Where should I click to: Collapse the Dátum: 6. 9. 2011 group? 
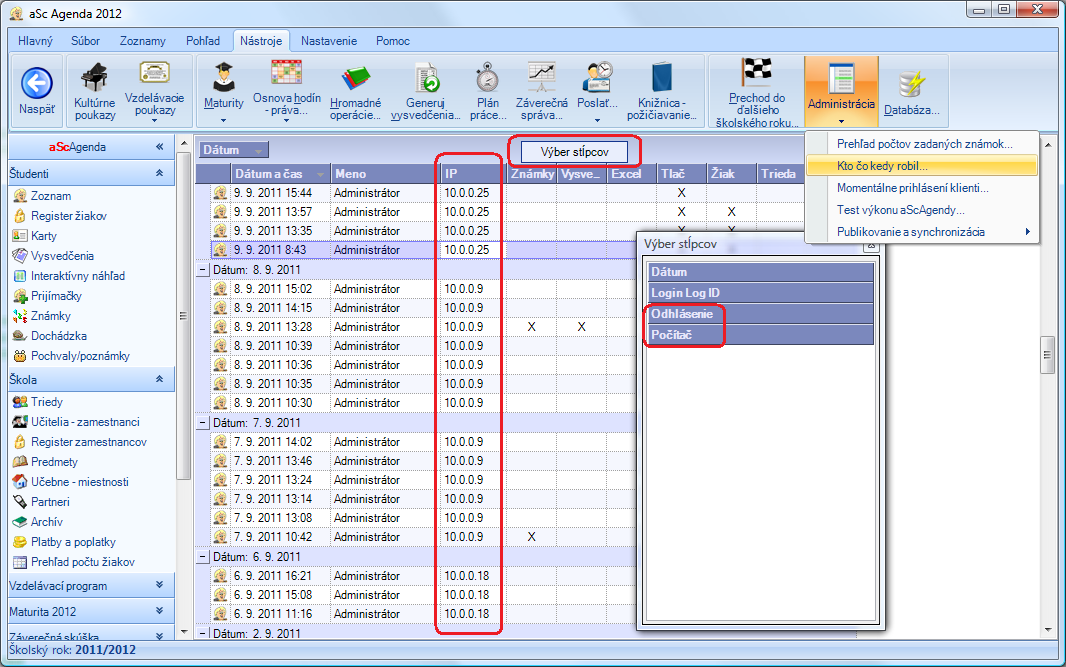pyautogui.click(x=203, y=557)
